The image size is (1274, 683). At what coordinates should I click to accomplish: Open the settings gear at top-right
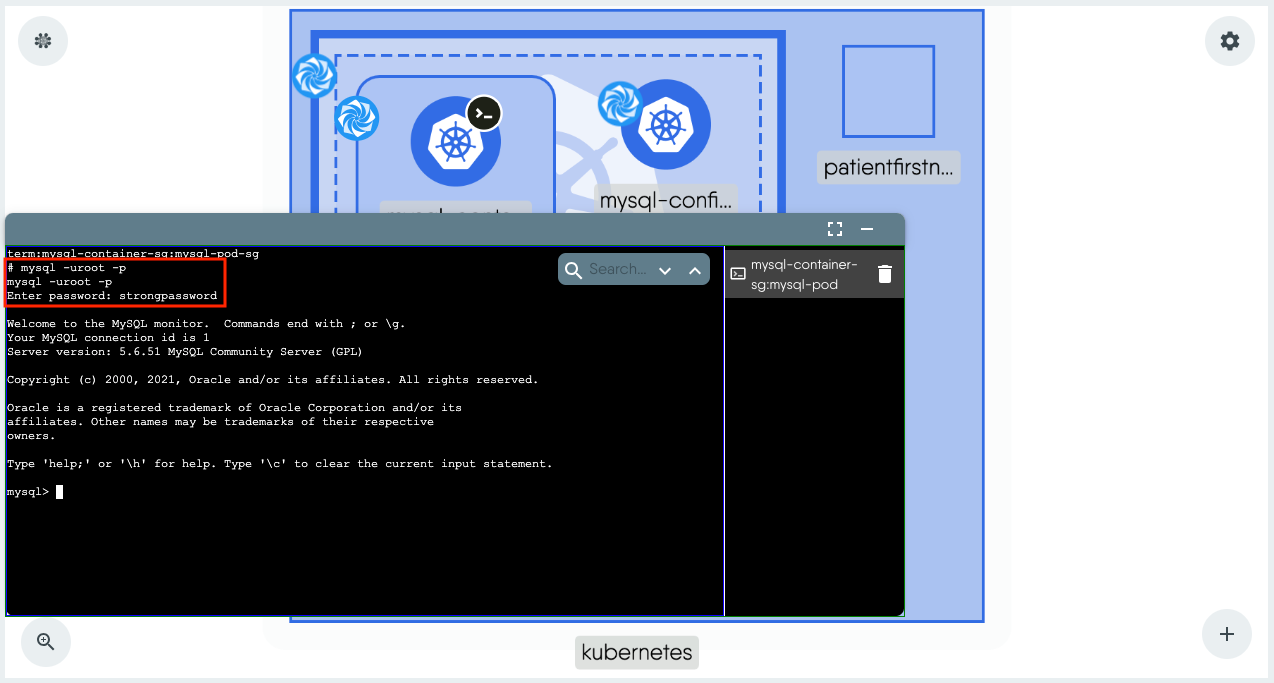point(1229,41)
